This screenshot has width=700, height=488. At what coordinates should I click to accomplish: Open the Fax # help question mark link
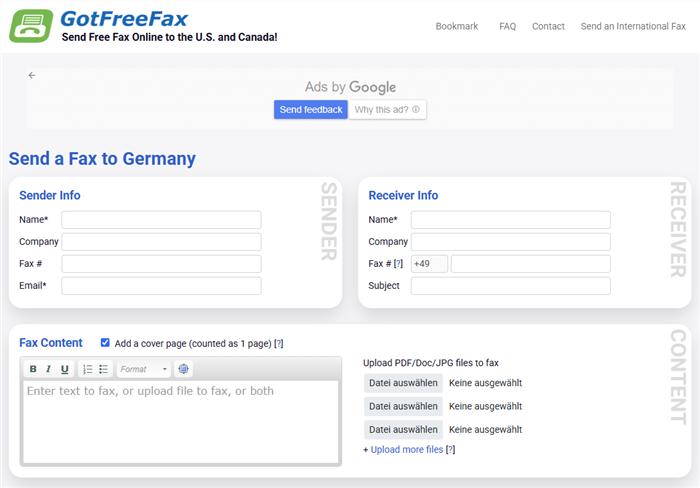tap(398, 264)
